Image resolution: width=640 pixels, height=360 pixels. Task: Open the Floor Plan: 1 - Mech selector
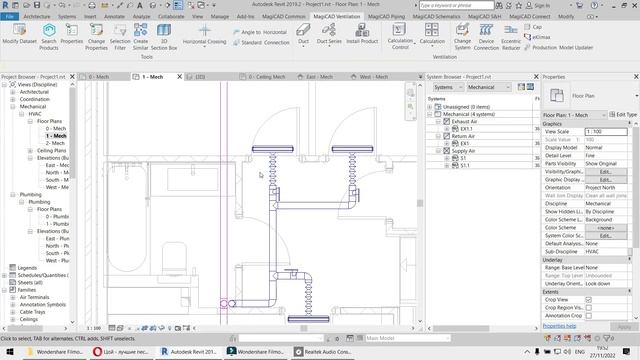pos(574,115)
